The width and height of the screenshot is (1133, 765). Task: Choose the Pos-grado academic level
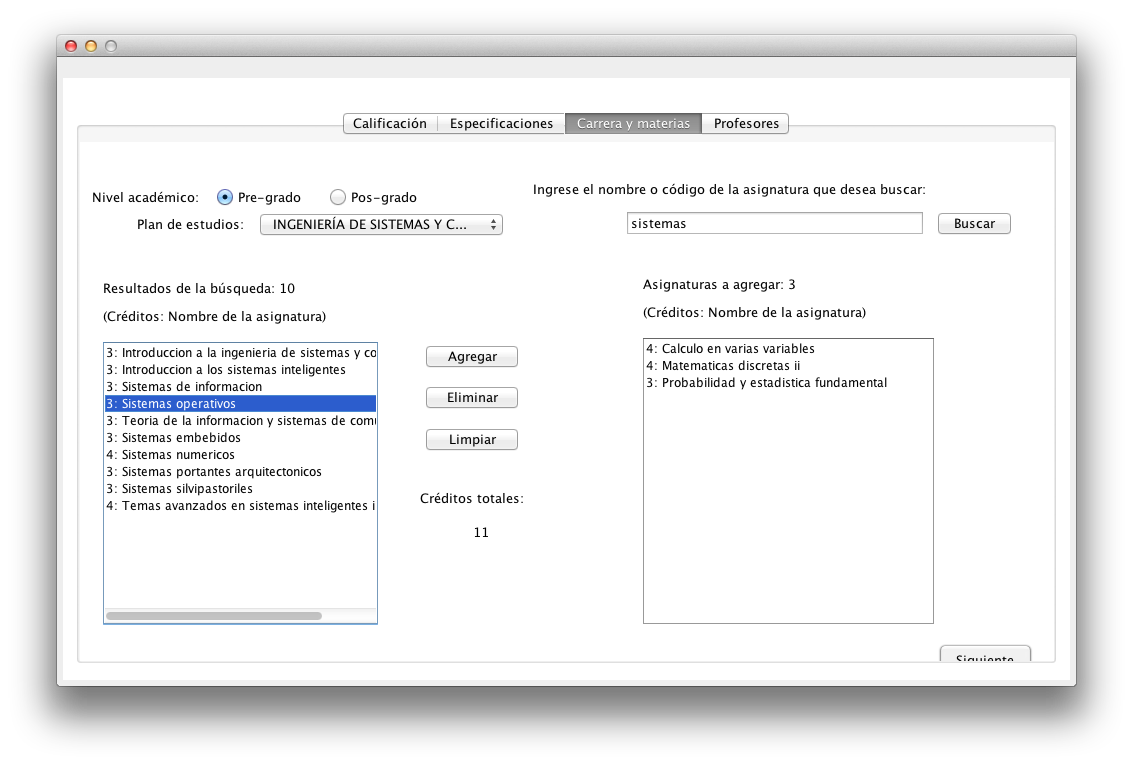coord(337,197)
